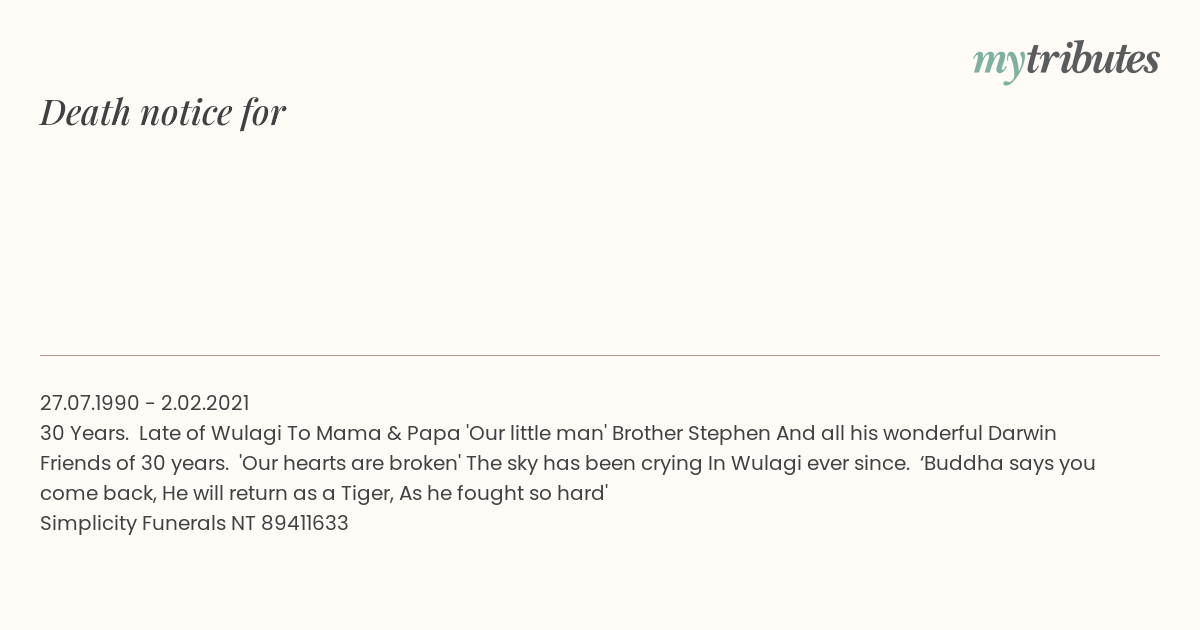Screen dimensions: 1200x630
Task: Click the green 'my' part of logo
Action: coord(998,62)
